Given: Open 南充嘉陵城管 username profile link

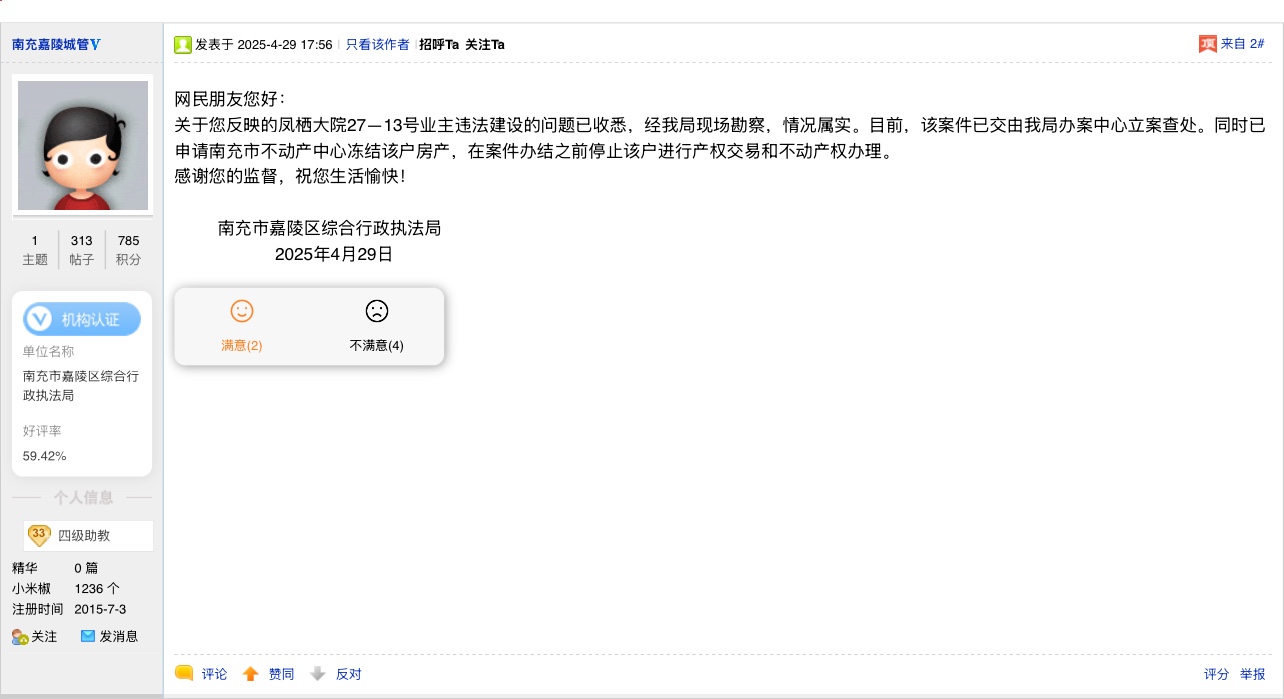Looking at the screenshot, I should [x=56, y=44].
